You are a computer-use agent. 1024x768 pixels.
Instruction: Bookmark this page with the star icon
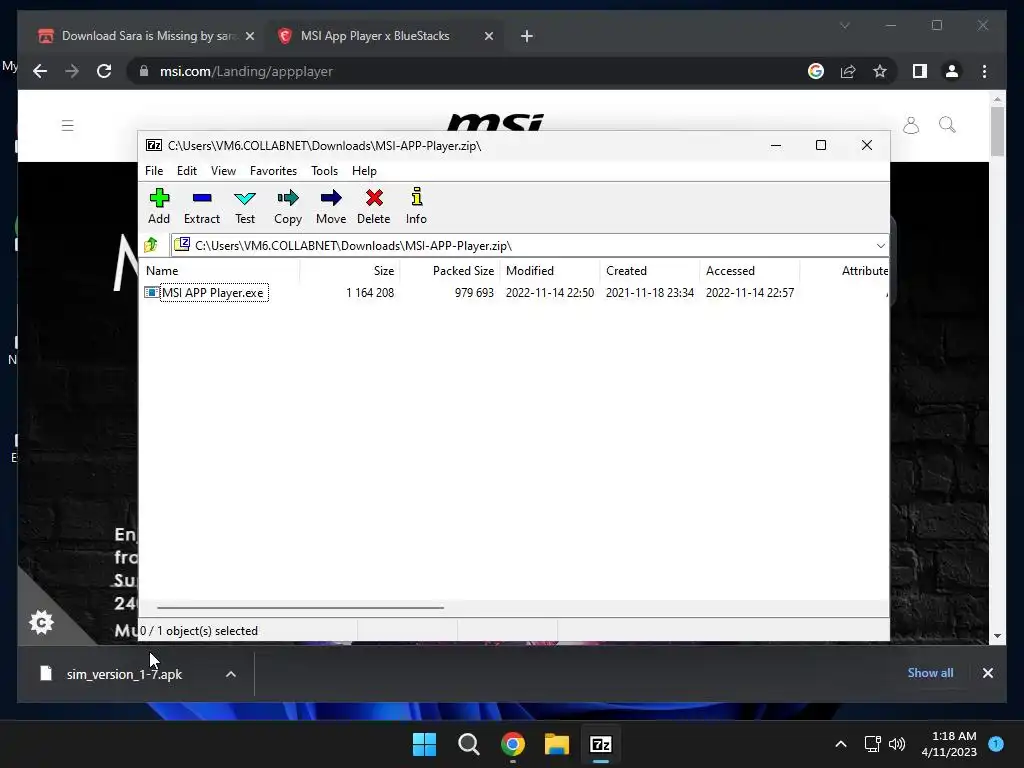coord(880,71)
